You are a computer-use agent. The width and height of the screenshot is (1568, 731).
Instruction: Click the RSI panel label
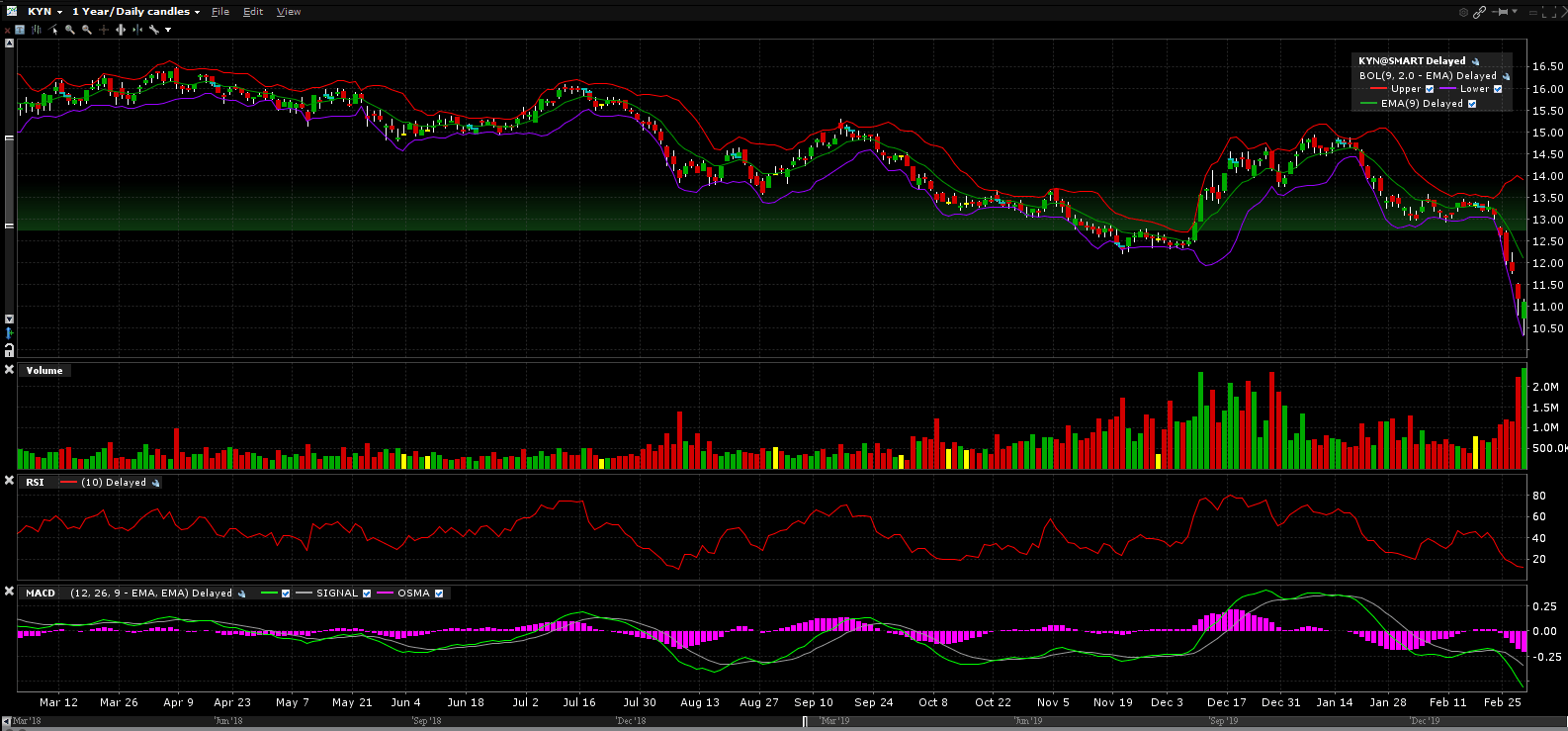pos(36,483)
